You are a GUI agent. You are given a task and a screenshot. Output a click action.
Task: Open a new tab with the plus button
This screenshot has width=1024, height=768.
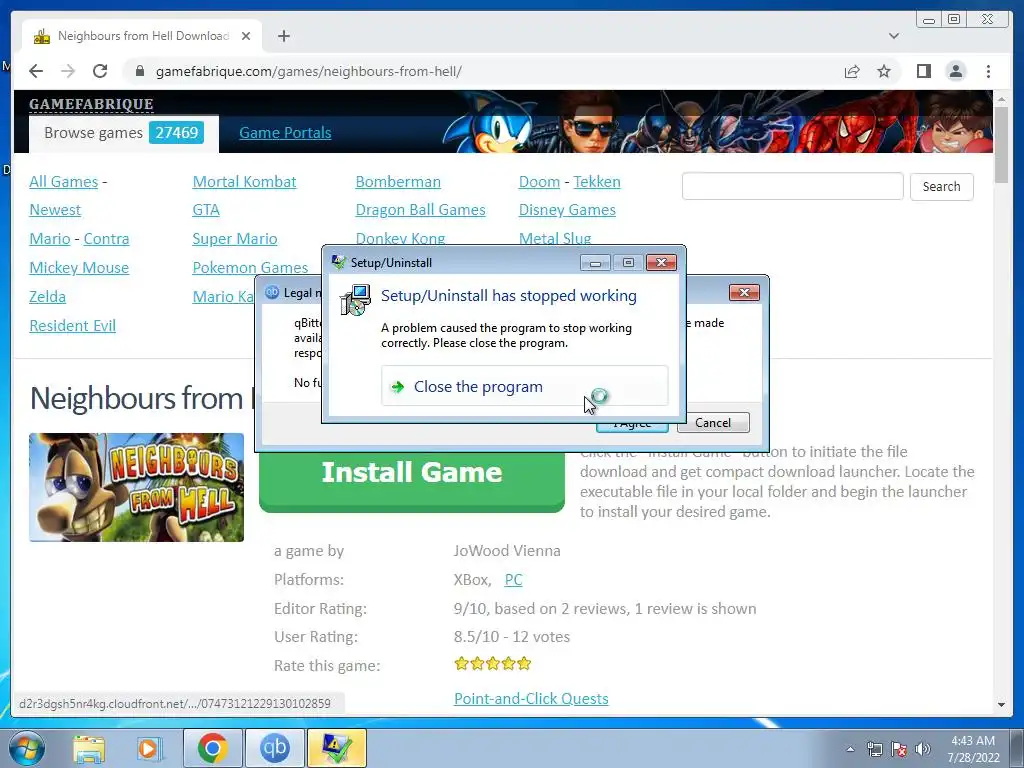(283, 36)
